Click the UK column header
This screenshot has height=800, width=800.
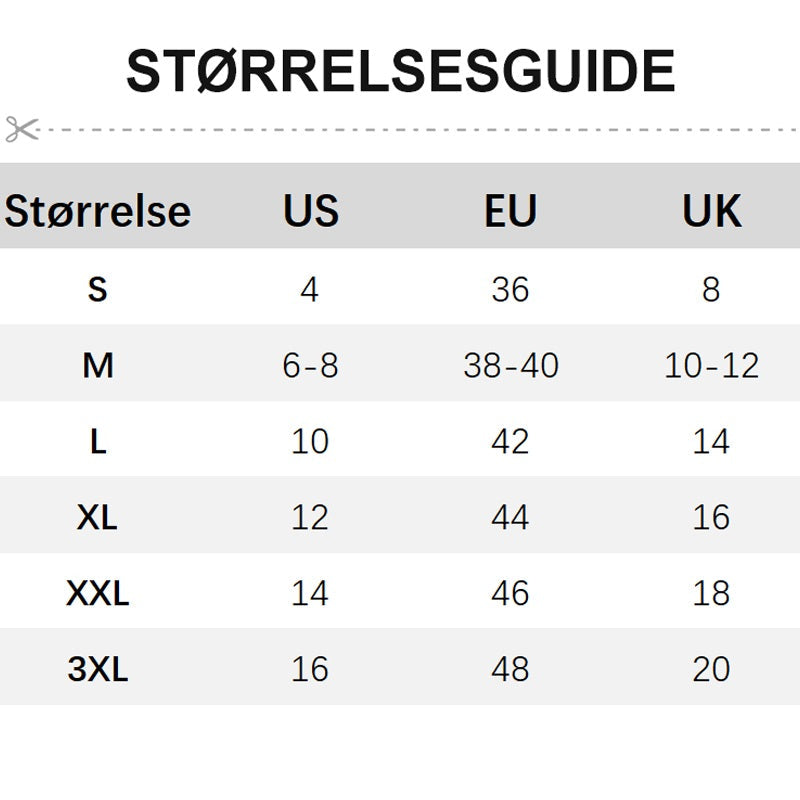pyautogui.click(x=711, y=211)
